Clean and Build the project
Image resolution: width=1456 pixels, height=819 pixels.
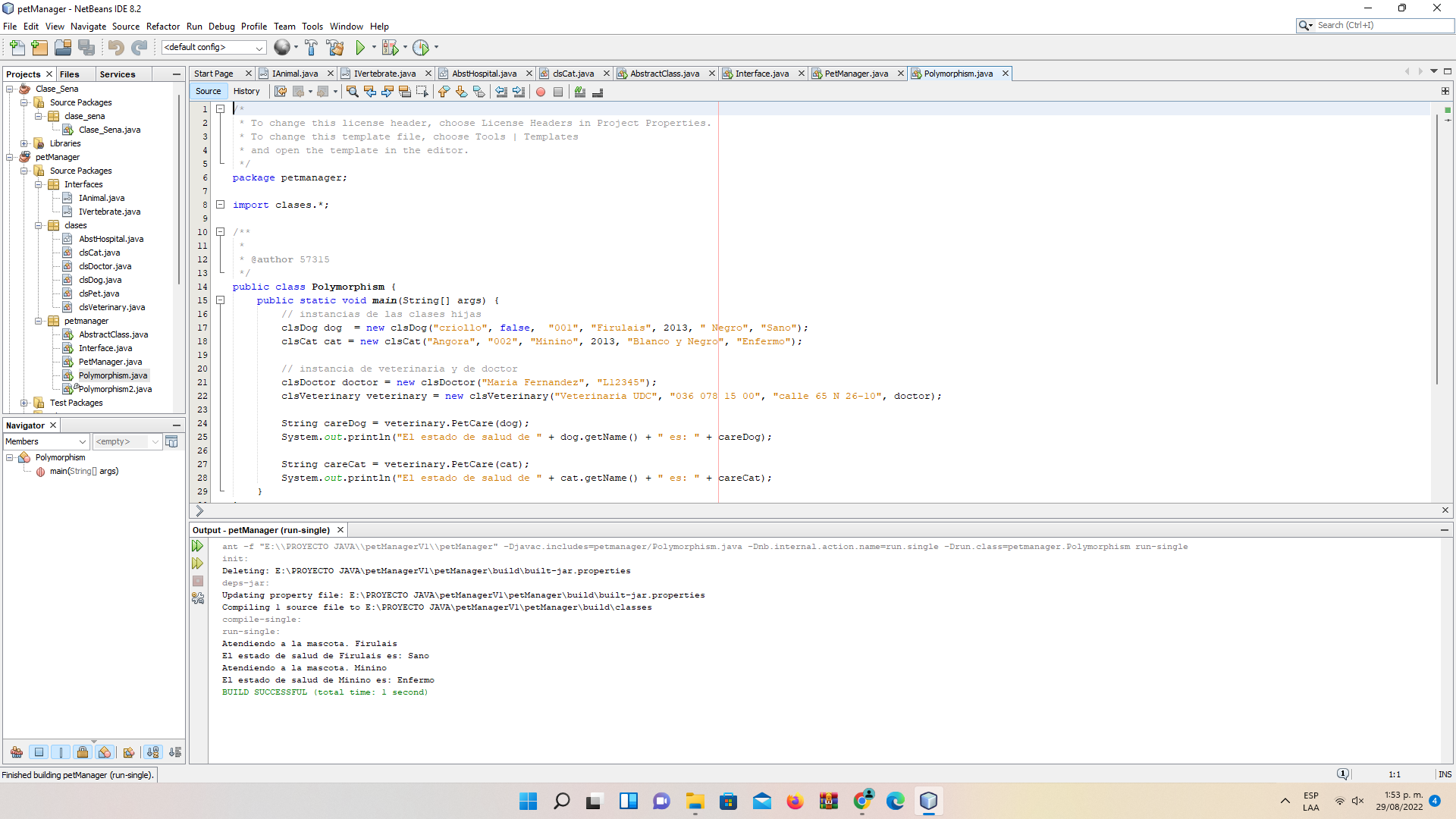(x=336, y=47)
